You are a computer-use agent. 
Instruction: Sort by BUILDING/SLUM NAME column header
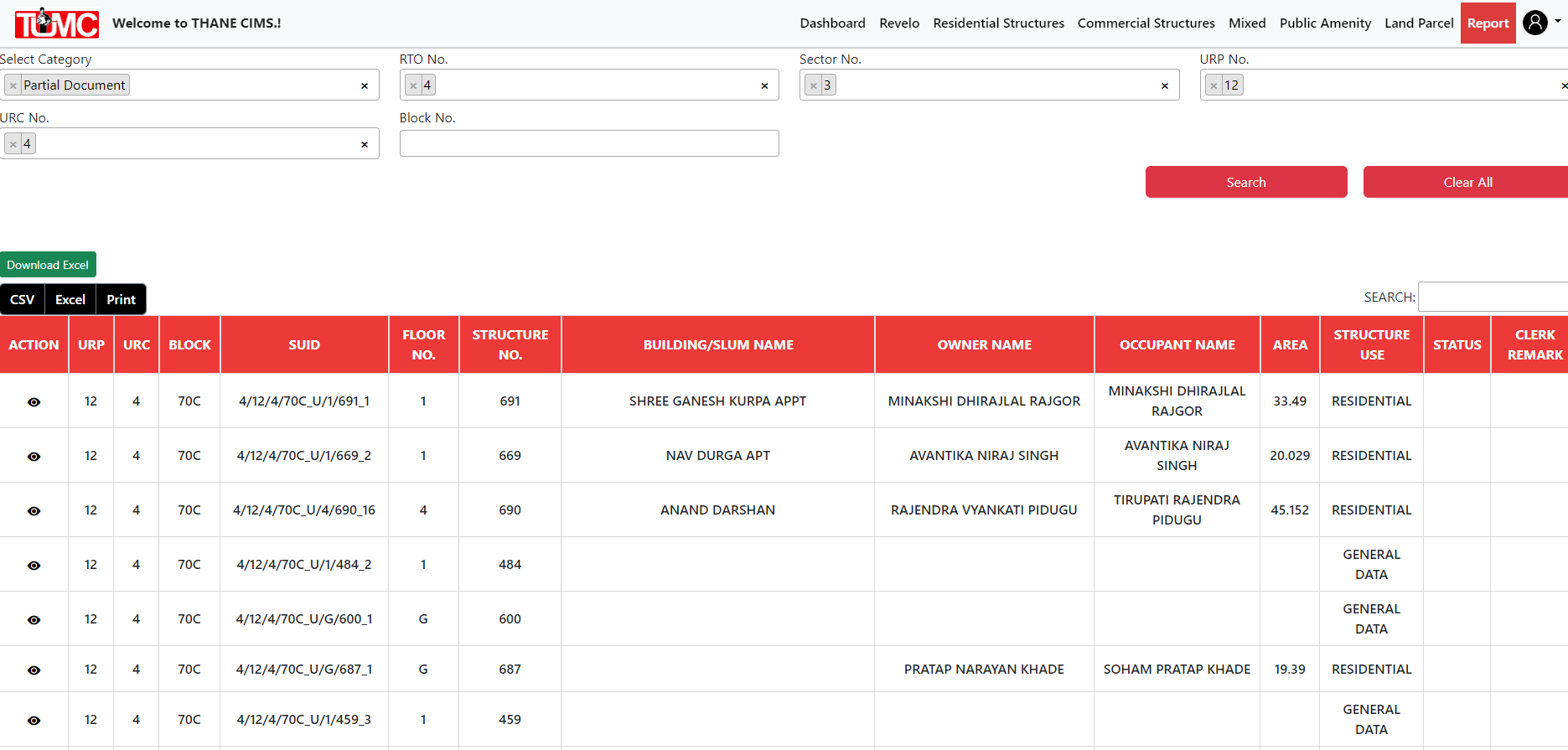pos(718,344)
